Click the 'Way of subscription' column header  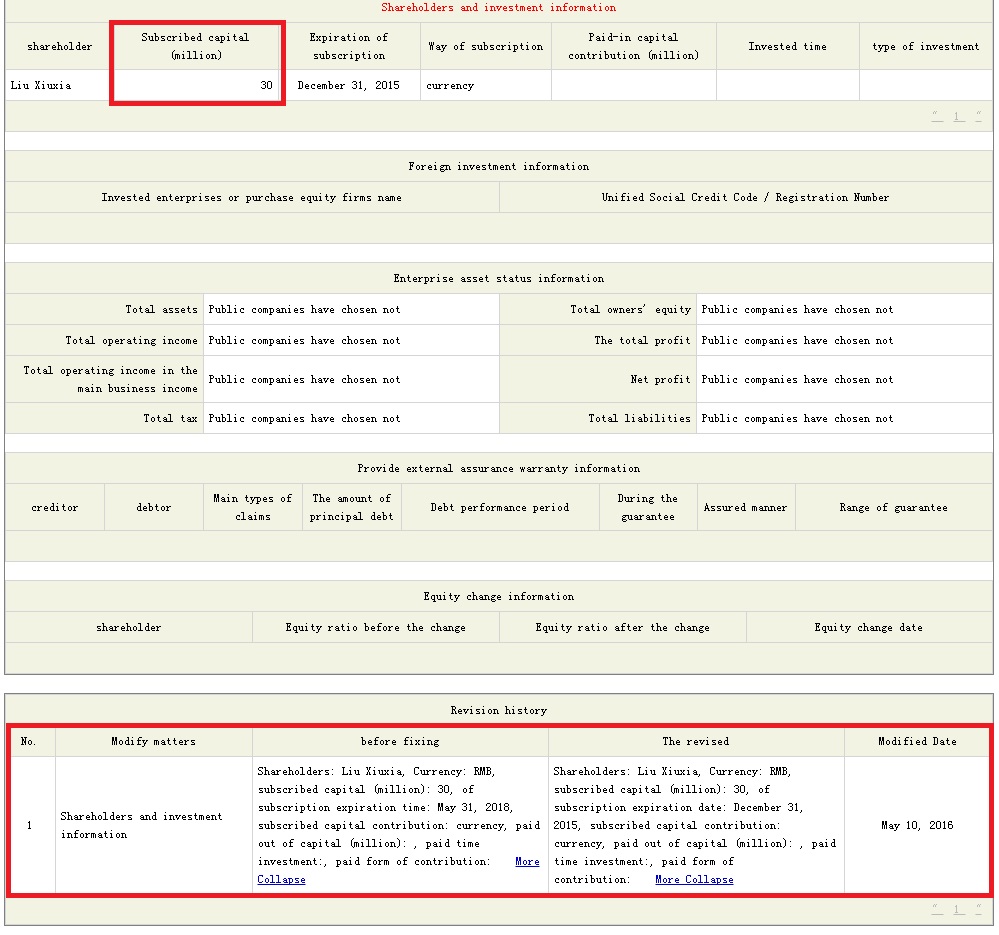485,46
